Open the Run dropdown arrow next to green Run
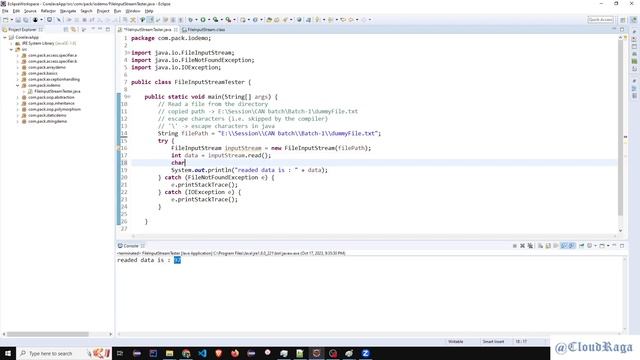The width and height of the screenshot is (640, 360). pos(209,20)
